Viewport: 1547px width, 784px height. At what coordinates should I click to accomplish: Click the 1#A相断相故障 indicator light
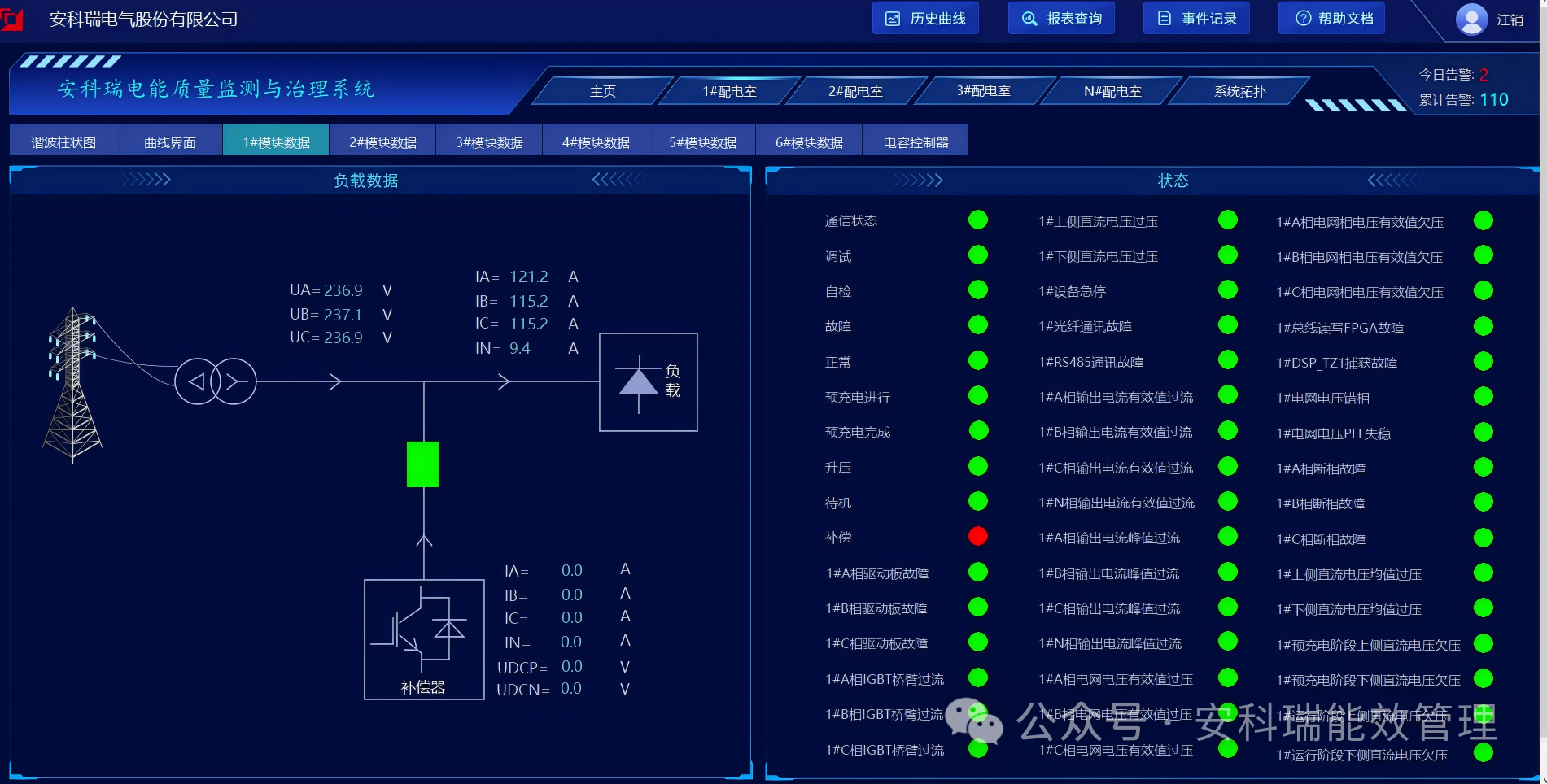click(x=1484, y=467)
